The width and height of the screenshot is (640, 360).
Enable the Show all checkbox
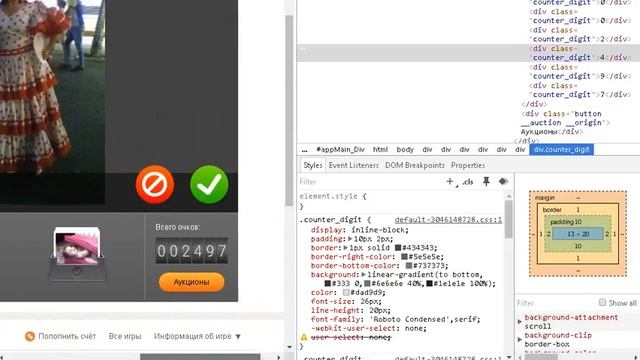coord(602,302)
